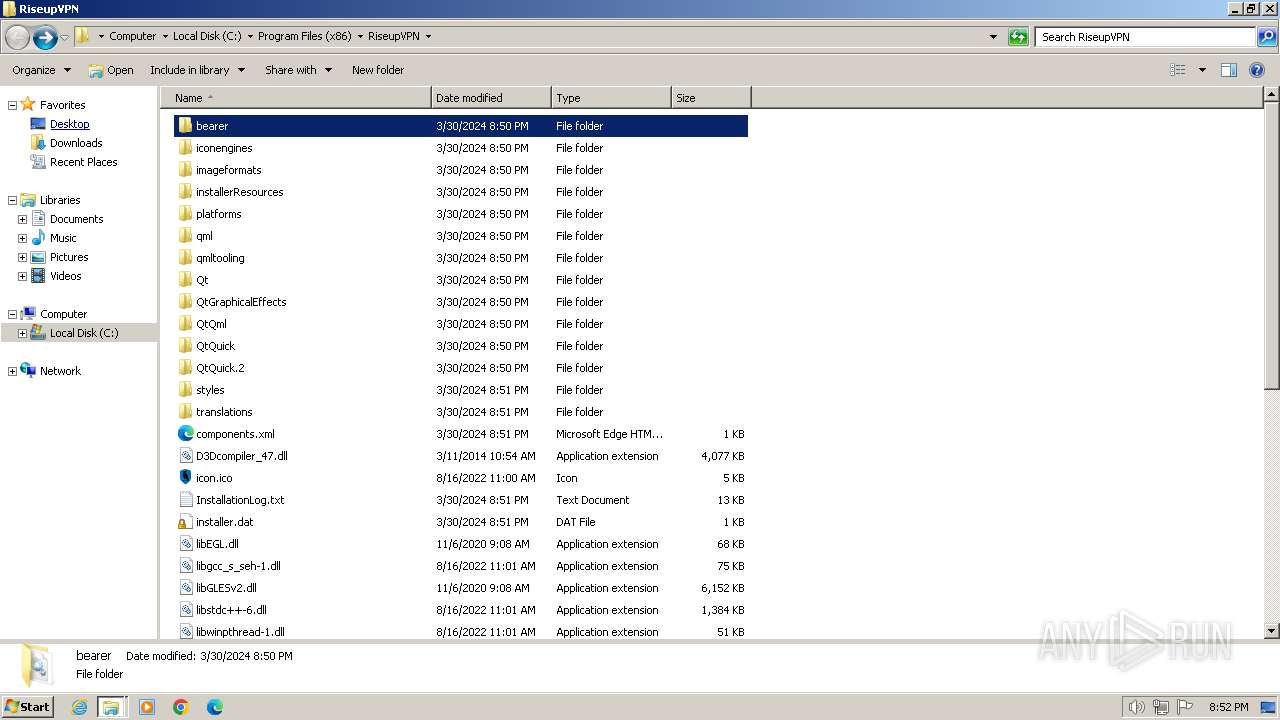This screenshot has height=720, width=1280.
Task: Collapse the Favorites tree section
Action: 12,105
